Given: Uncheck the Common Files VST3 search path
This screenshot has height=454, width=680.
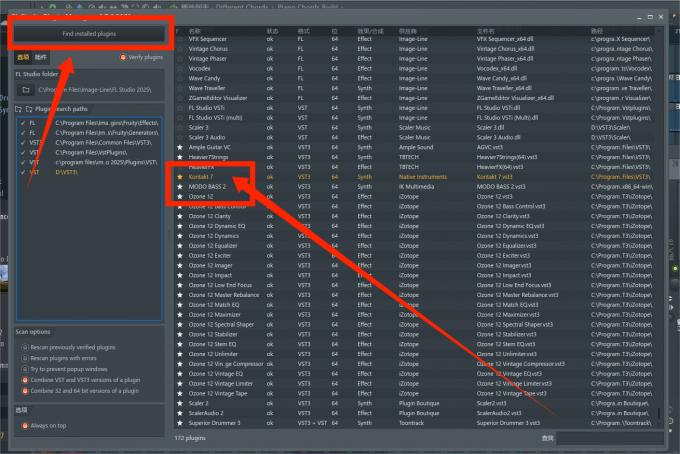Looking at the screenshot, I should pos(23,143).
